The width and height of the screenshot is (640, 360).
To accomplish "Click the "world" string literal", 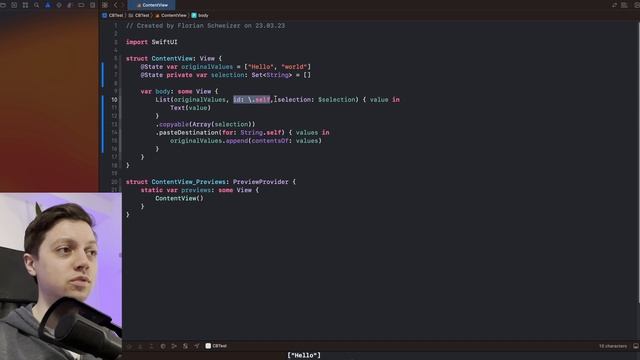I will pyautogui.click(x=294, y=67).
